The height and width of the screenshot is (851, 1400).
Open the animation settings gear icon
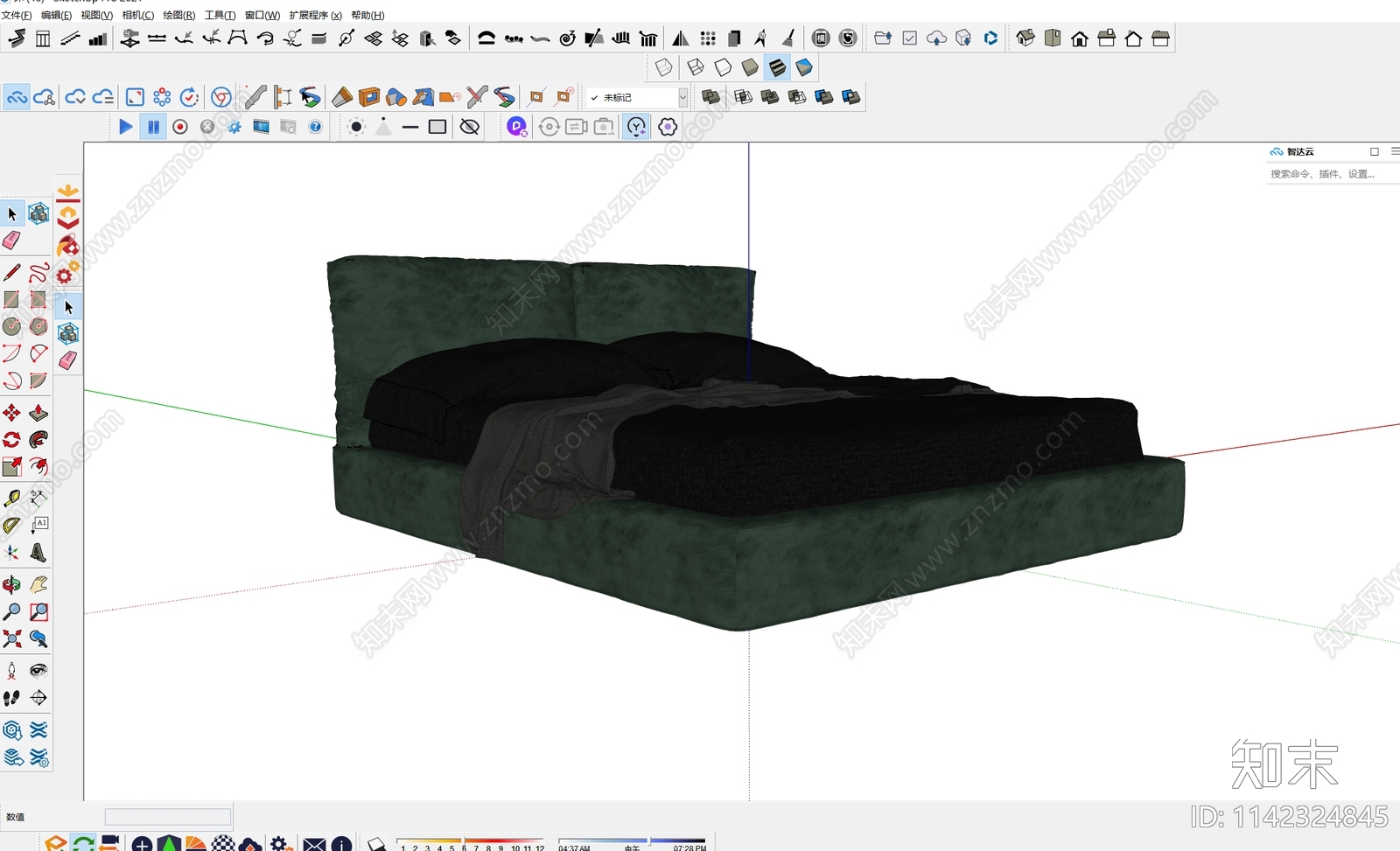[x=234, y=127]
